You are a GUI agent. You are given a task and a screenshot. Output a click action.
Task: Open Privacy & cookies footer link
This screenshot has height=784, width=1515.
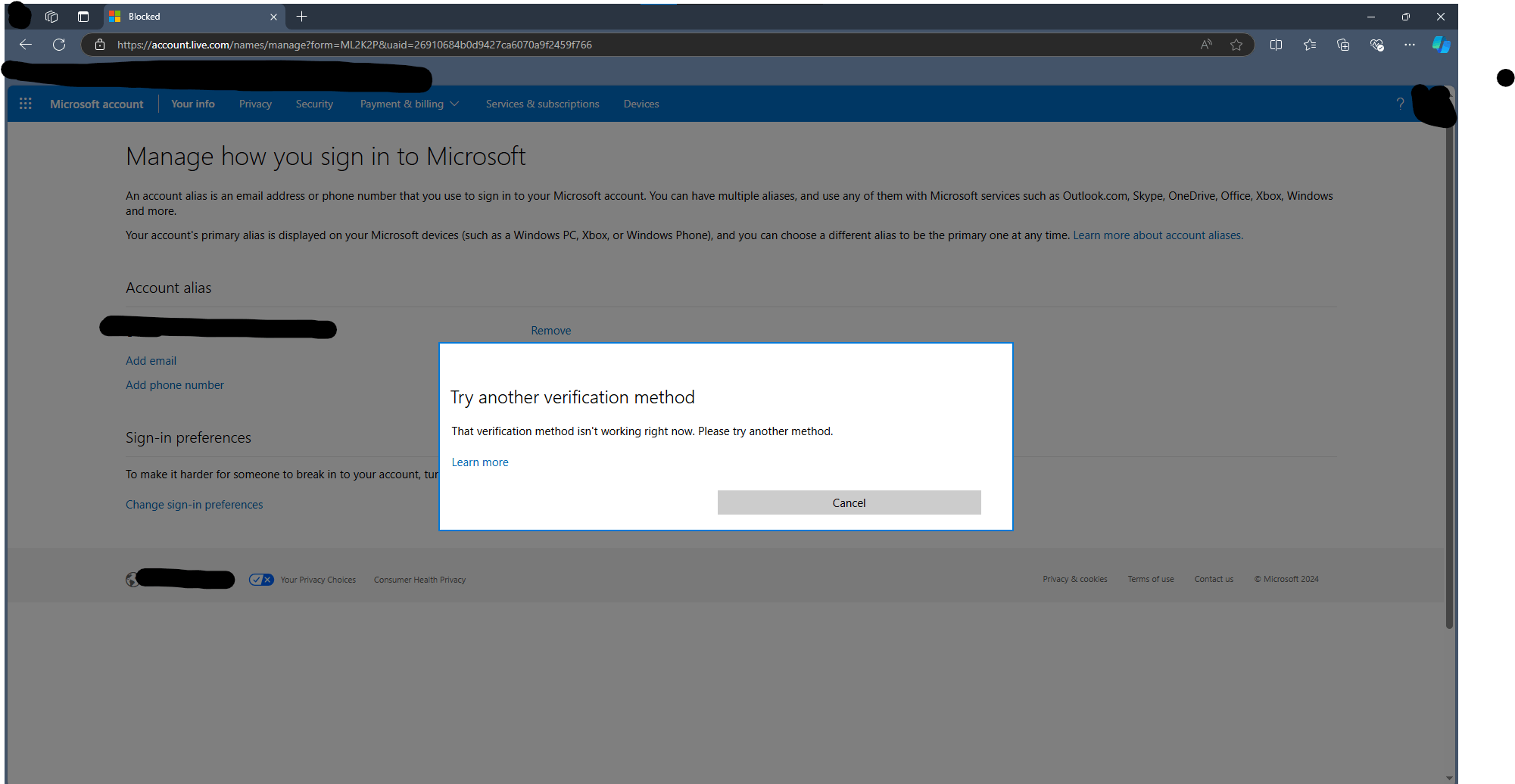(1074, 579)
